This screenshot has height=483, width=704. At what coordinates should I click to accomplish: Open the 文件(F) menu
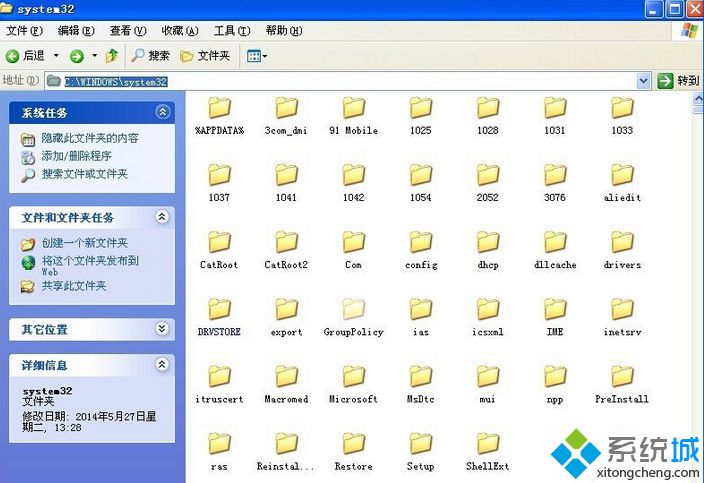(24, 31)
